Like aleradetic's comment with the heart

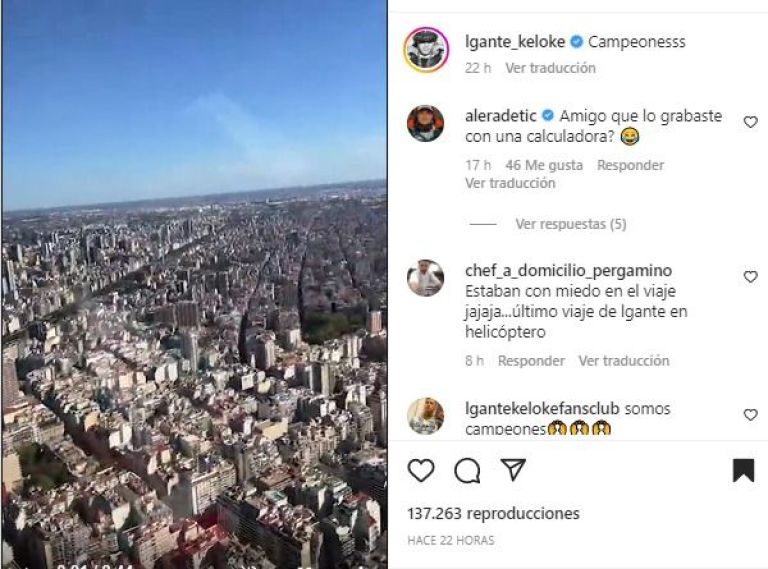[x=750, y=122]
